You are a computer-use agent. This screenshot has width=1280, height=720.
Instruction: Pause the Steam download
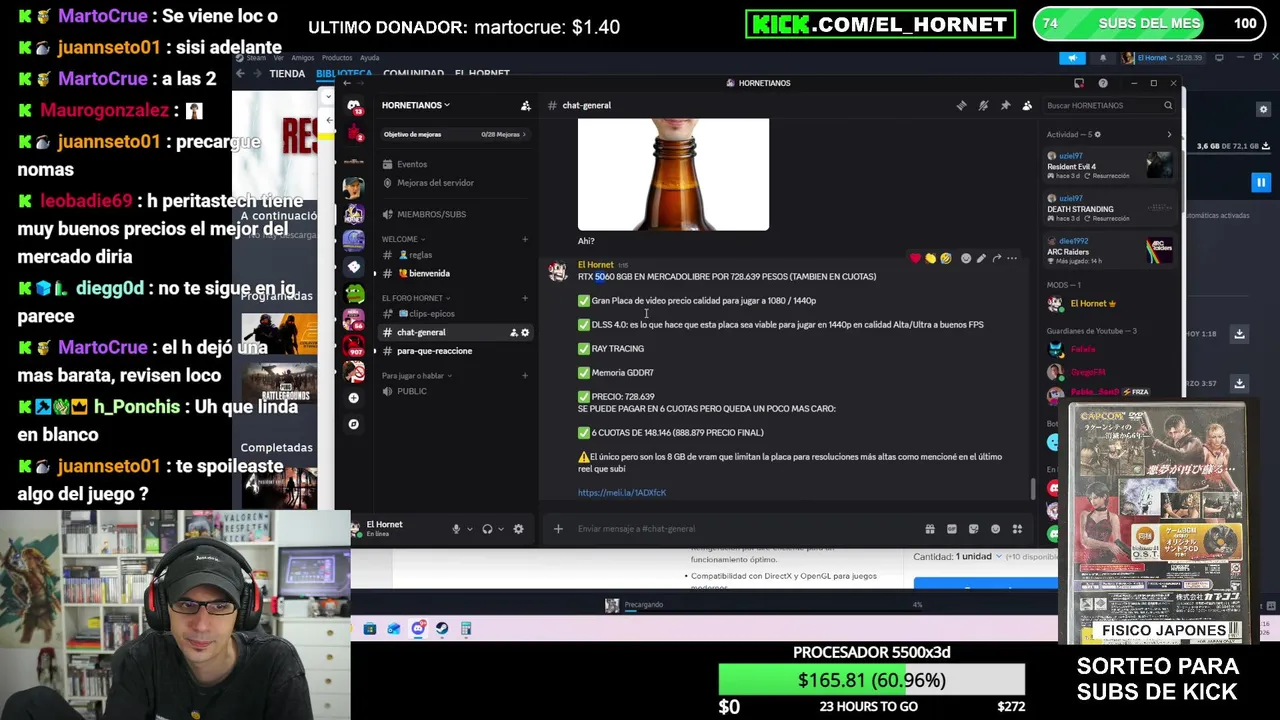1261,183
